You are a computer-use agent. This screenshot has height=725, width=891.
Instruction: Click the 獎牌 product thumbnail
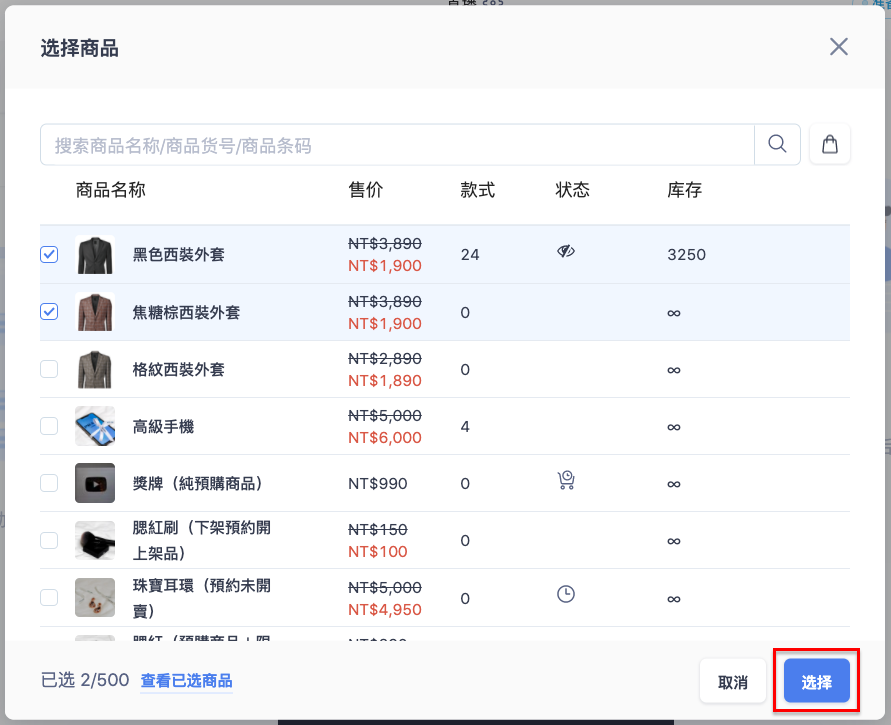click(95, 483)
